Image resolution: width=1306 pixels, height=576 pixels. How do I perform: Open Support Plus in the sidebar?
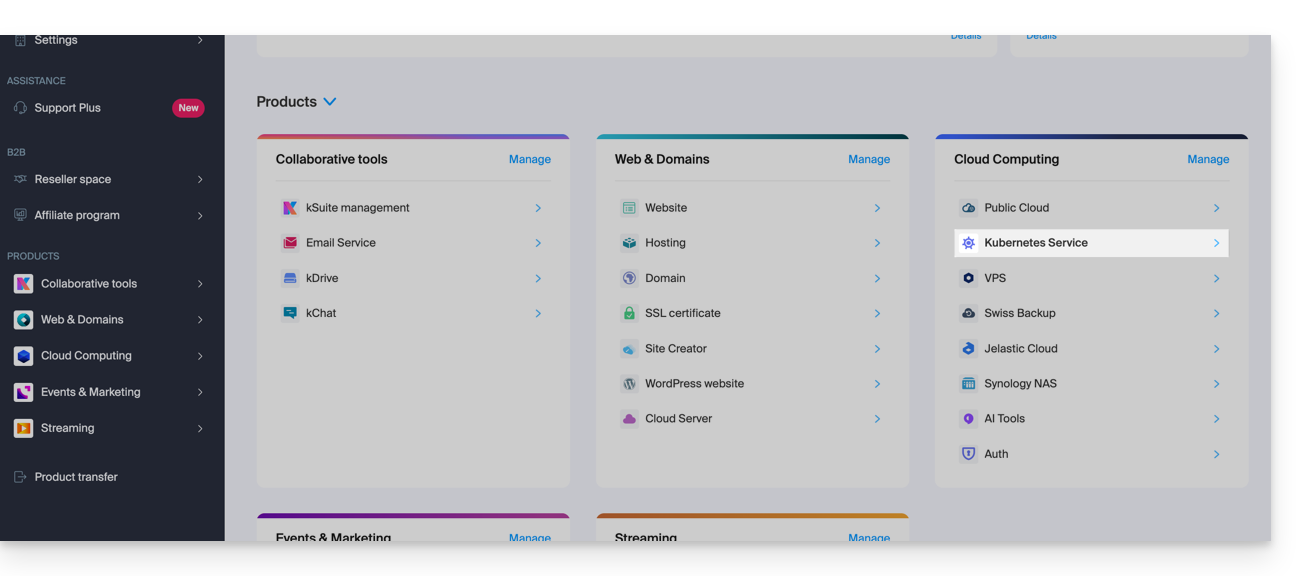pos(68,108)
